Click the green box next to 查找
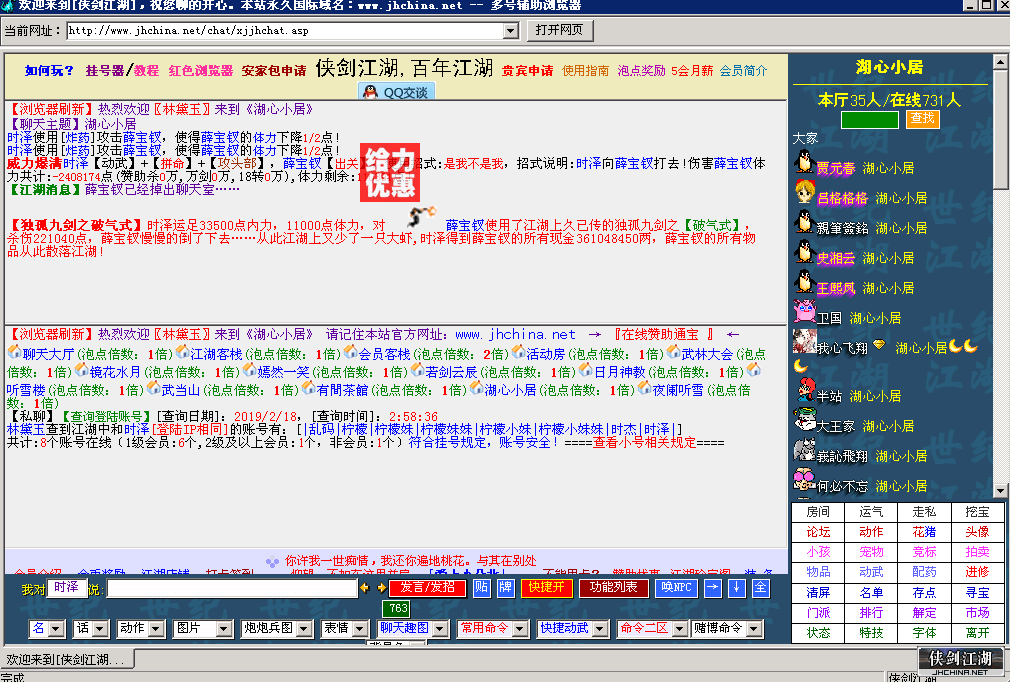This screenshot has height=682, width=1010. pos(870,120)
